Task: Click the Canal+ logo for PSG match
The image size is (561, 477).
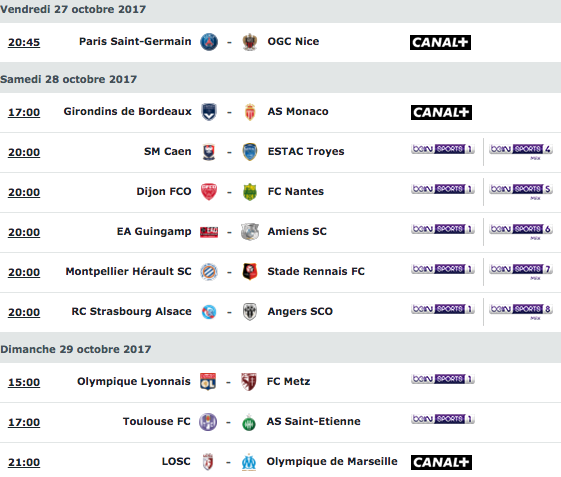Action: tap(440, 42)
